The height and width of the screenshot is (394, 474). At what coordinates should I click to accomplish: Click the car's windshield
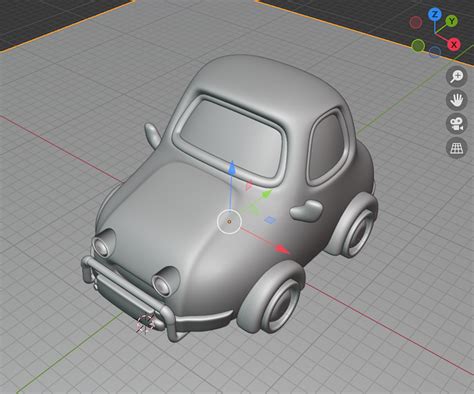(232, 138)
